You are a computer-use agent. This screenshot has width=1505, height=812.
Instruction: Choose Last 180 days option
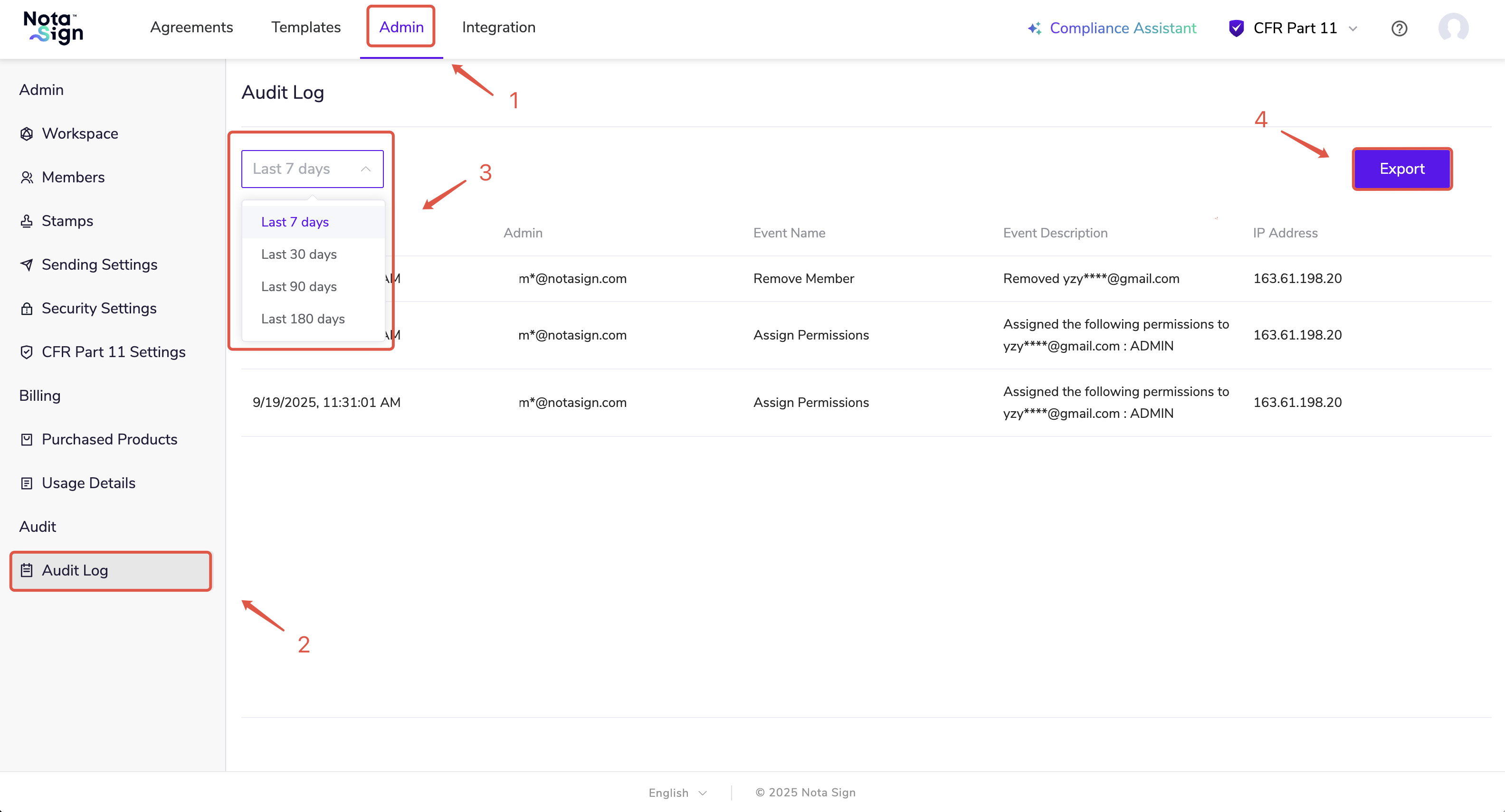tap(303, 319)
